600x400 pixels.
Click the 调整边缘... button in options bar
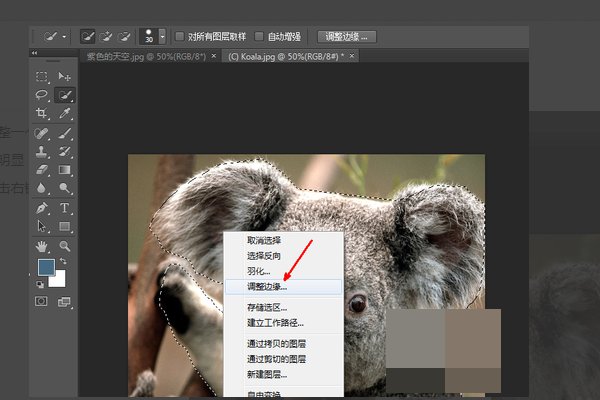(347, 37)
